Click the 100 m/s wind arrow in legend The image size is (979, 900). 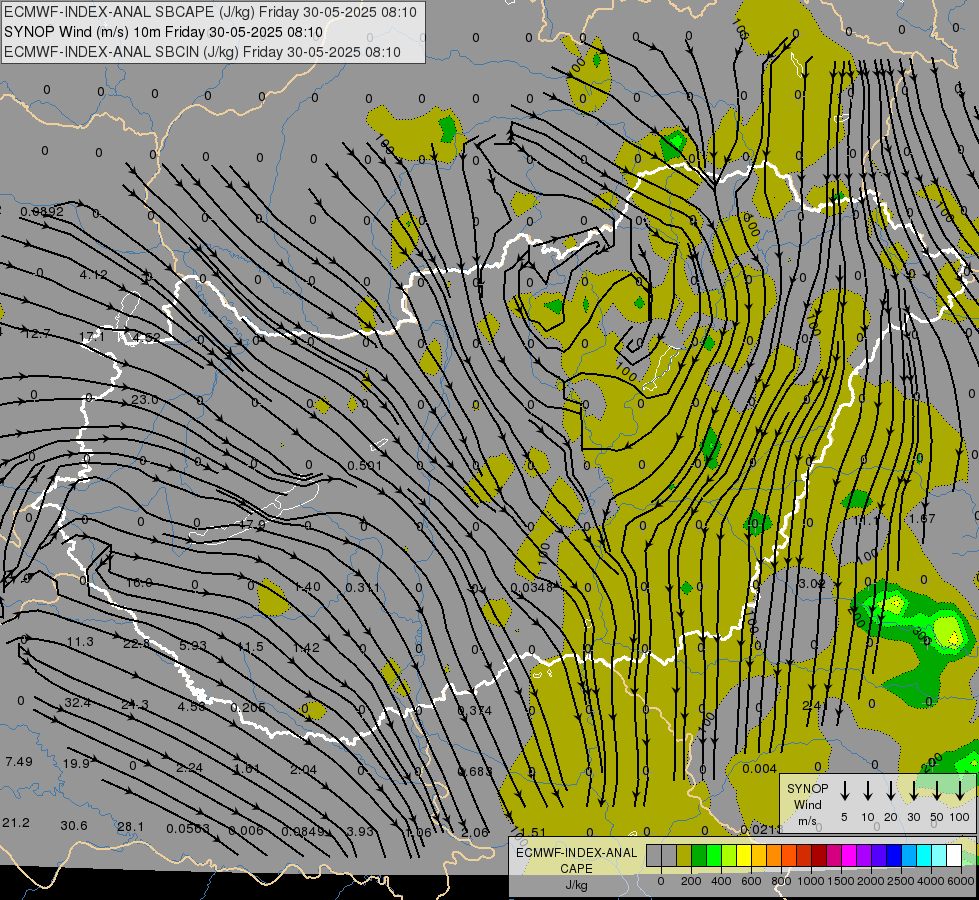click(x=960, y=791)
